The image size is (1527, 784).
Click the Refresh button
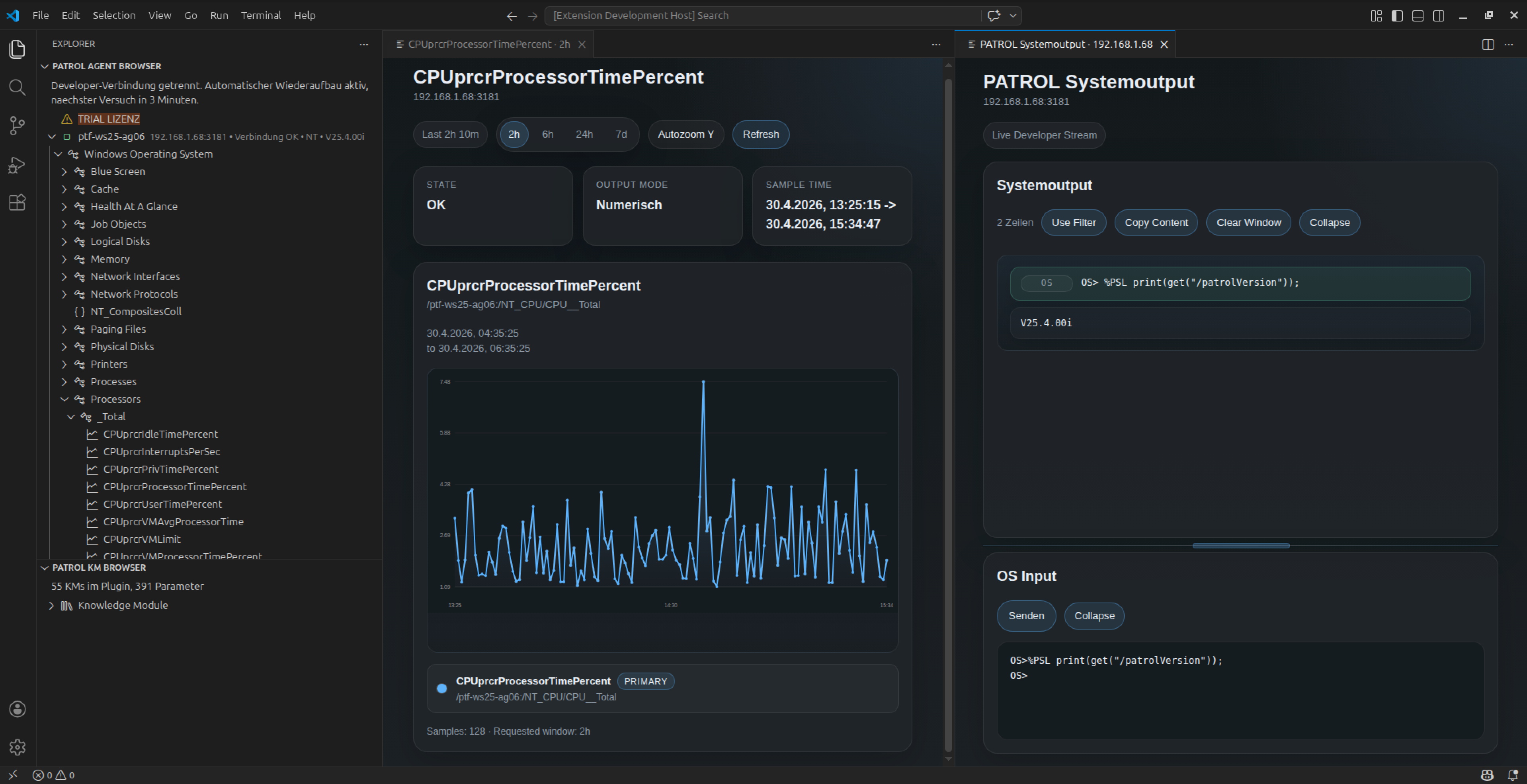(x=761, y=135)
